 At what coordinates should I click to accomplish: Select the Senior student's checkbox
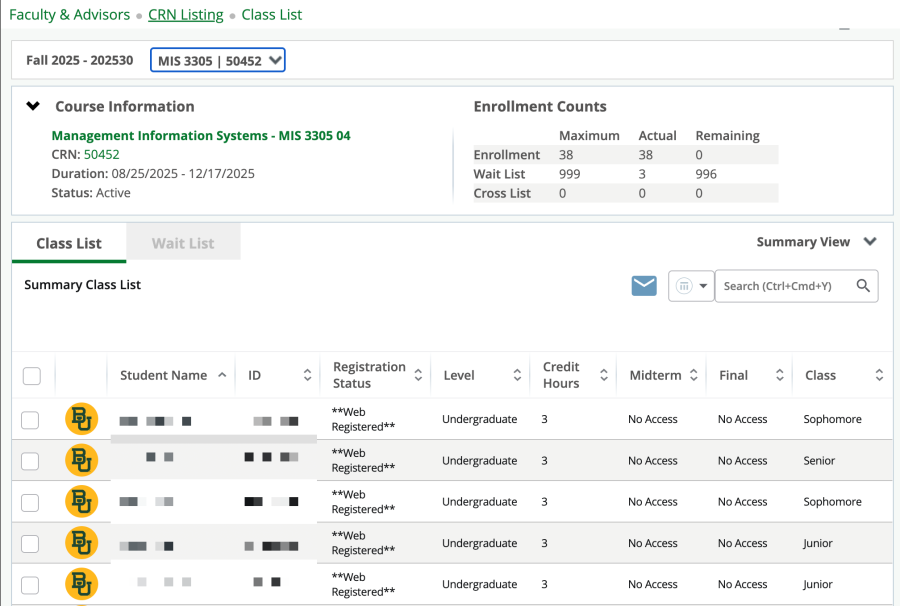pos(30,461)
